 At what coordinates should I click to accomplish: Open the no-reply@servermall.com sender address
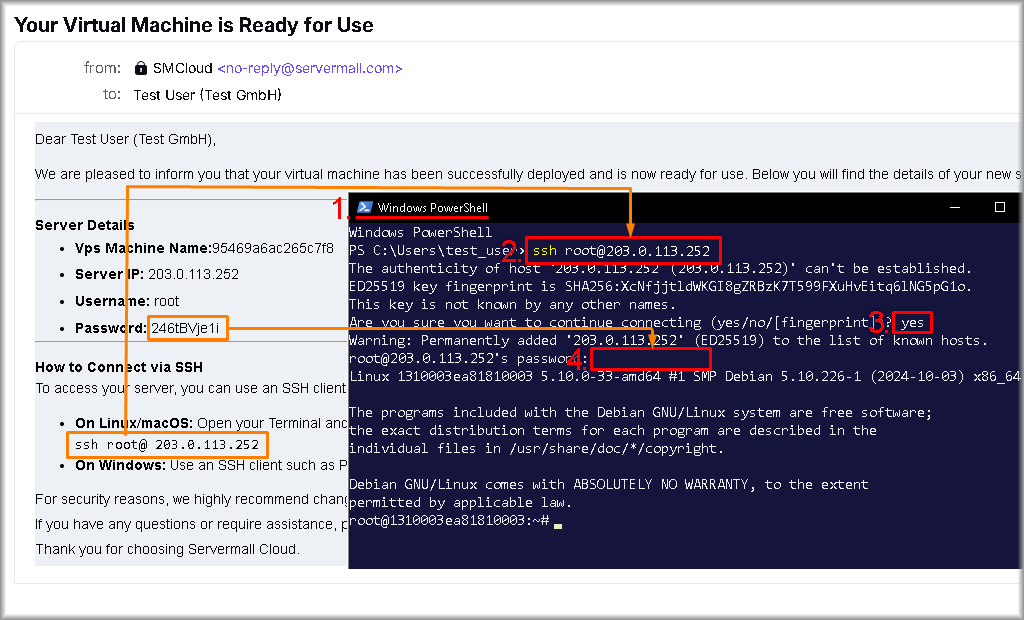310,69
